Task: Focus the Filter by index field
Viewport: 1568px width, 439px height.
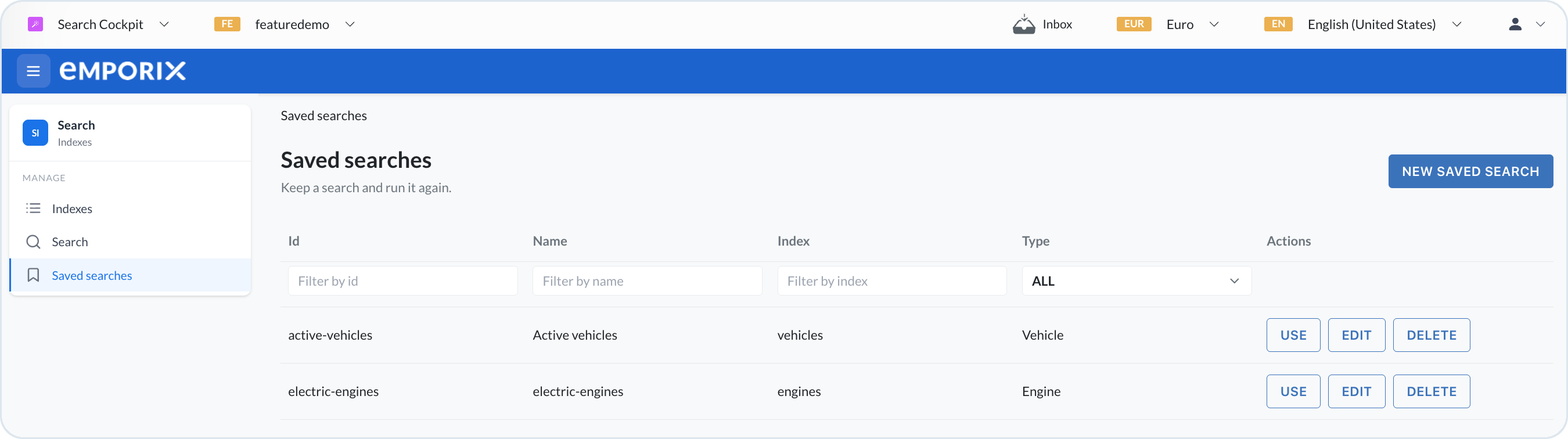Action: [892, 281]
